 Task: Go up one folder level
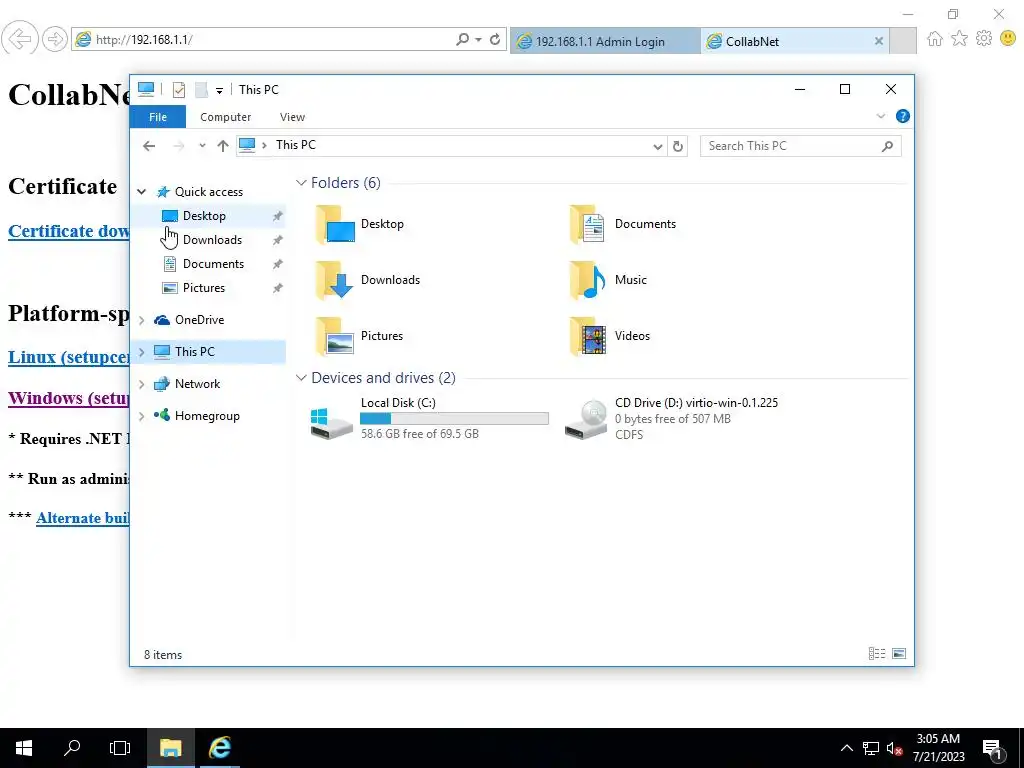[223, 146]
